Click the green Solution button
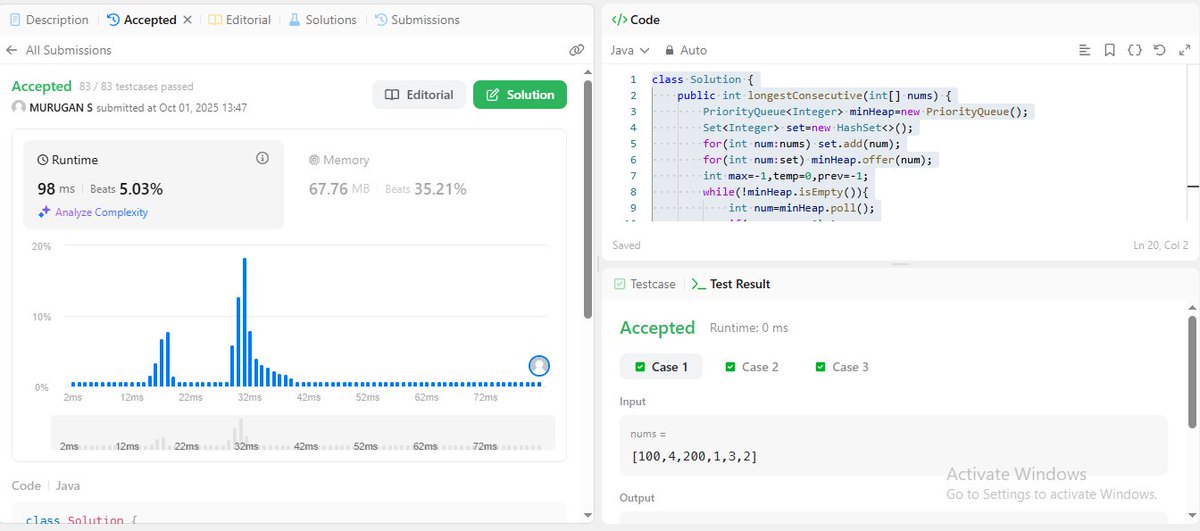Viewport: 1200px width, 531px height. [x=520, y=95]
